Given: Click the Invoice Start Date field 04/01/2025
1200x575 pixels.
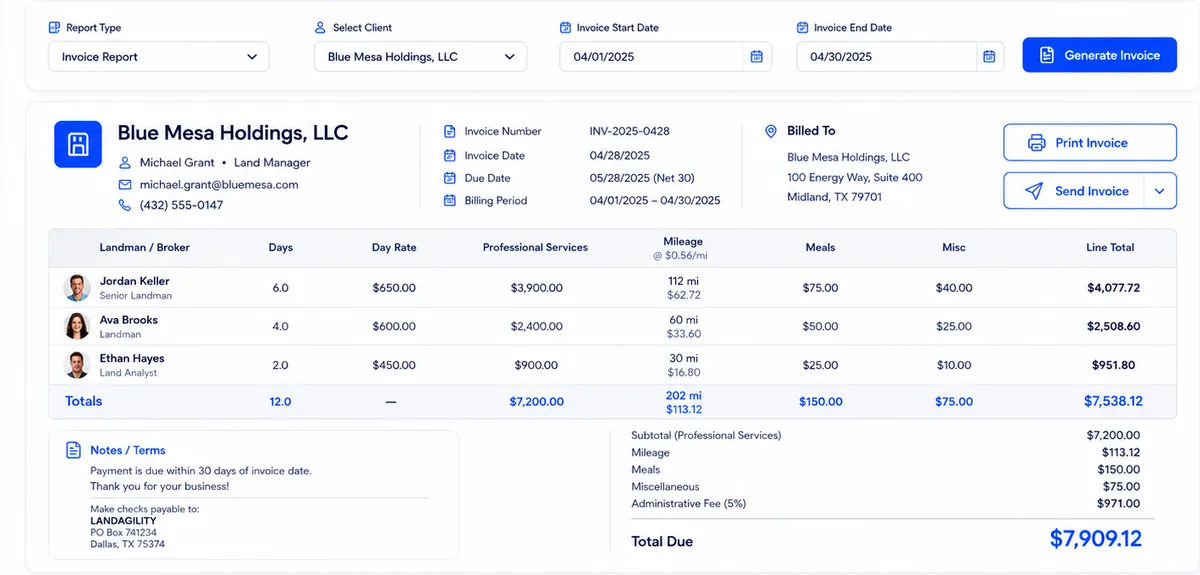Looking at the screenshot, I should (666, 57).
